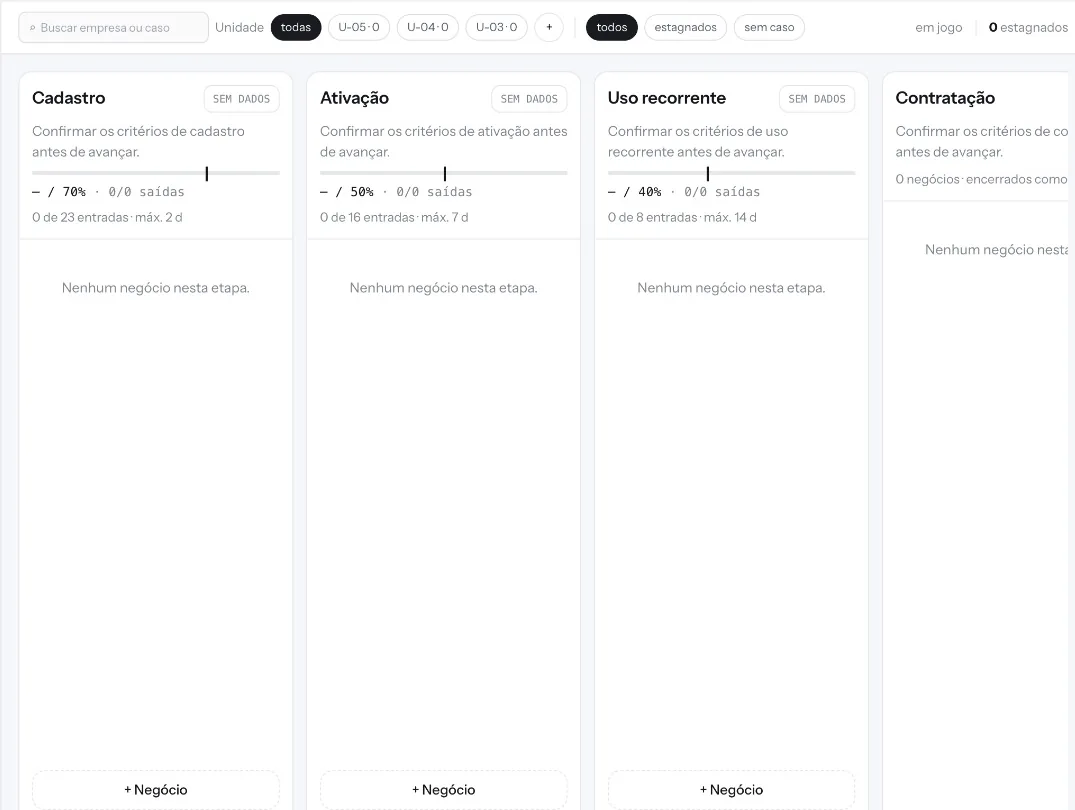Click the Ativação 50% threshold bar
This screenshot has height=810, width=1075.
point(444,174)
